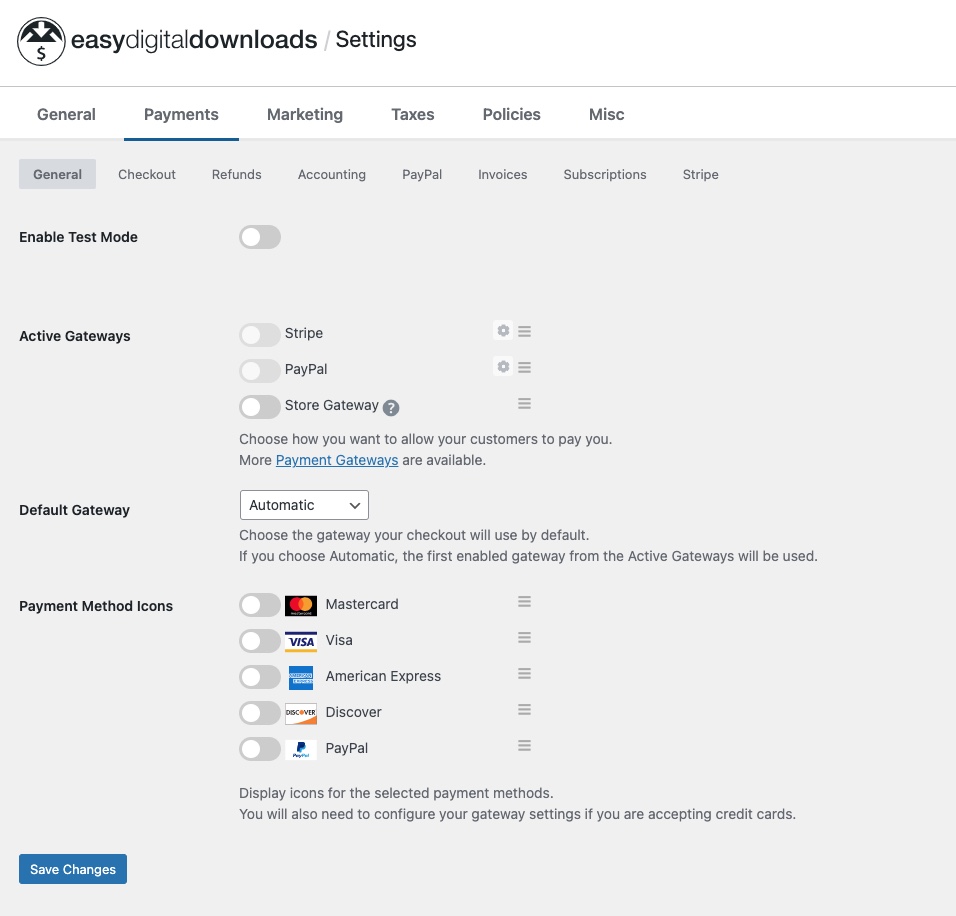Open the Invoices sub-tab
The width and height of the screenshot is (956, 916).
tap(502, 174)
